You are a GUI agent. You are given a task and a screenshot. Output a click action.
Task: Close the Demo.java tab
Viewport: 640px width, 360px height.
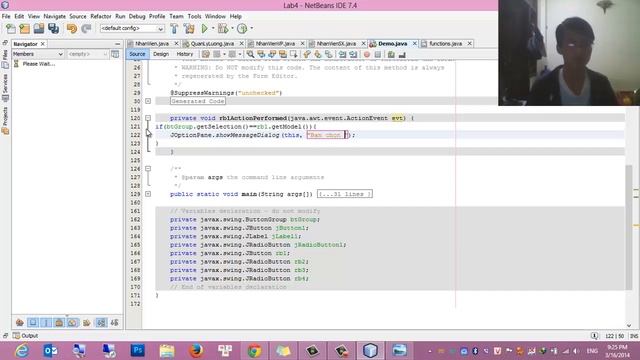point(414,43)
